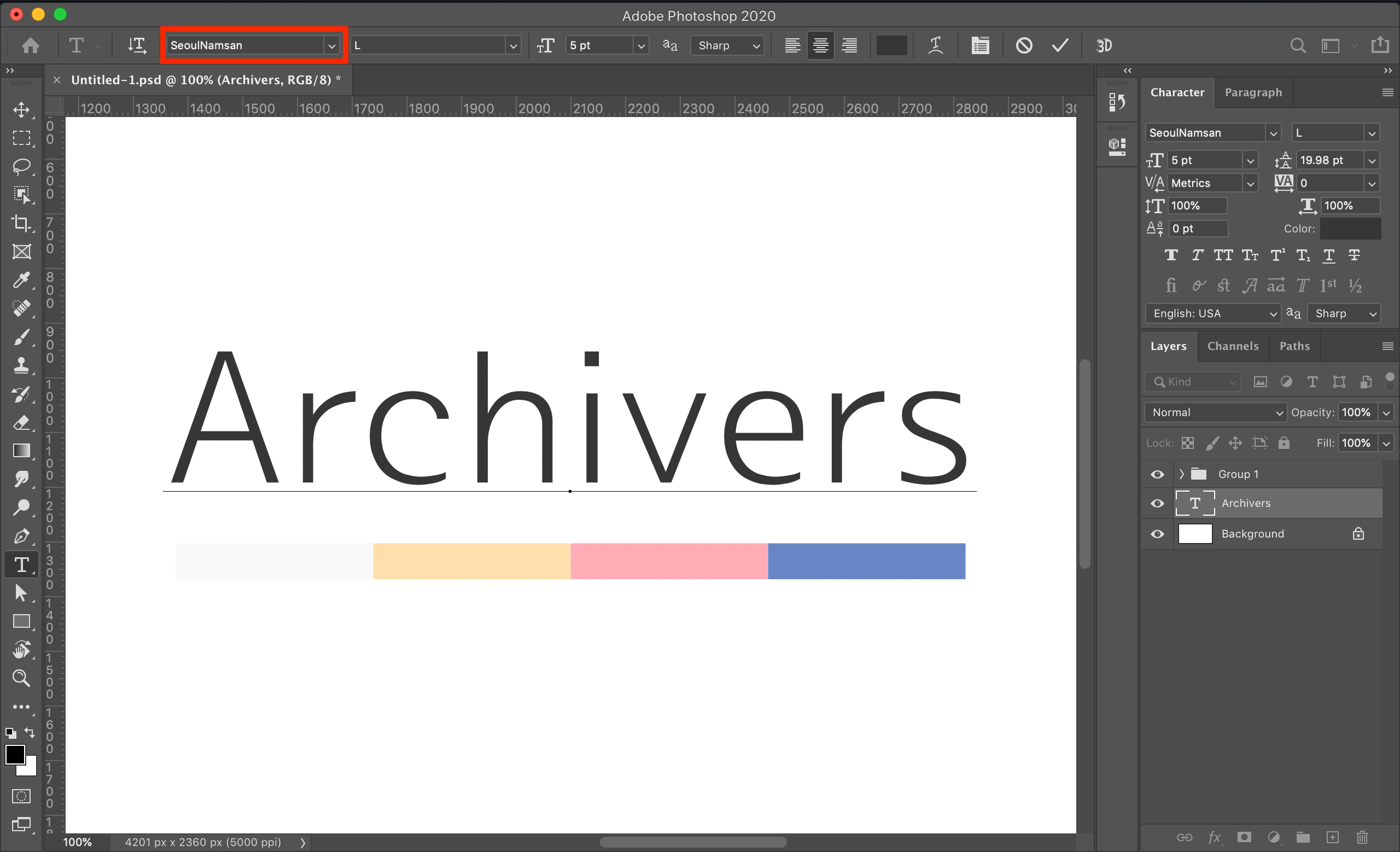This screenshot has width=1400, height=852.
Task: Open the SeoulNamsan font family dropdown
Action: click(x=331, y=45)
